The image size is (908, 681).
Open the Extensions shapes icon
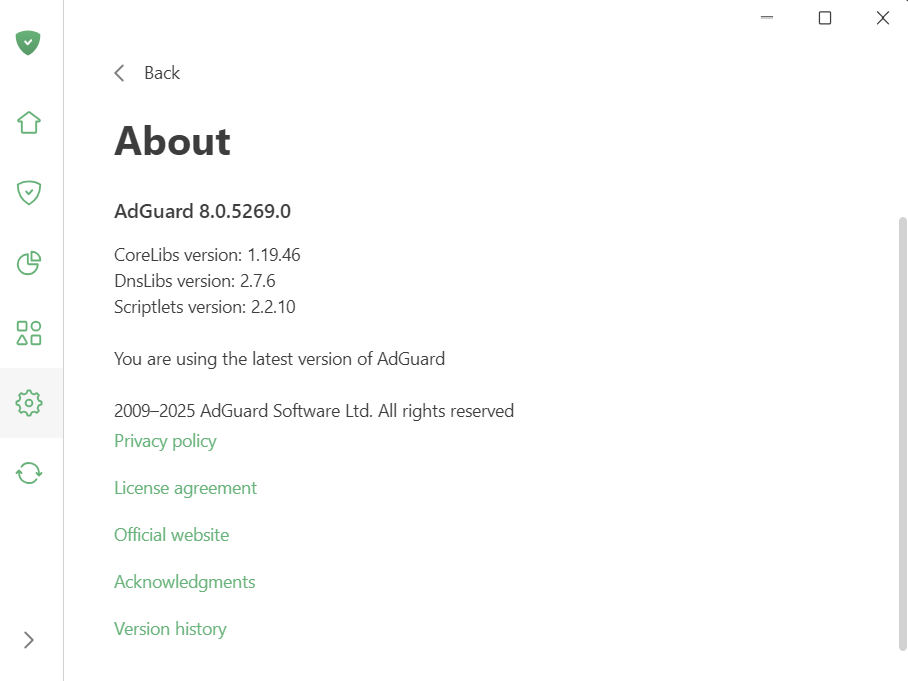[x=29, y=333]
